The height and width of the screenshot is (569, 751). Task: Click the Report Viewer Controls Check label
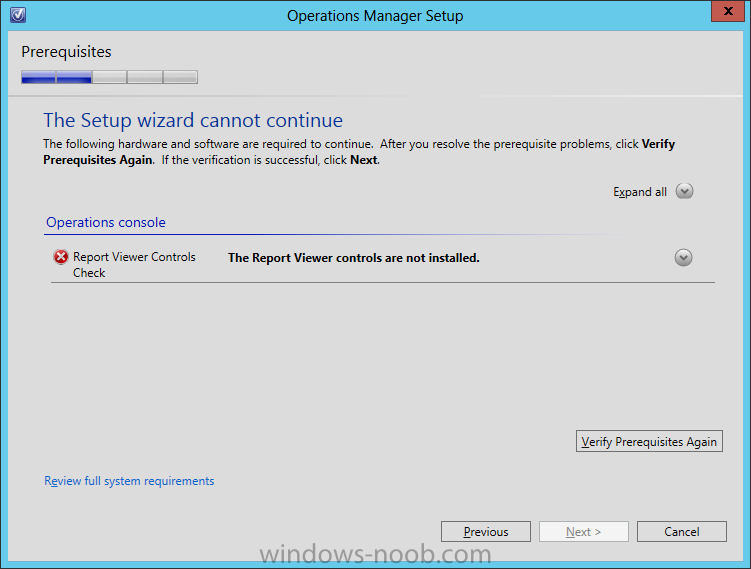pos(134,264)
